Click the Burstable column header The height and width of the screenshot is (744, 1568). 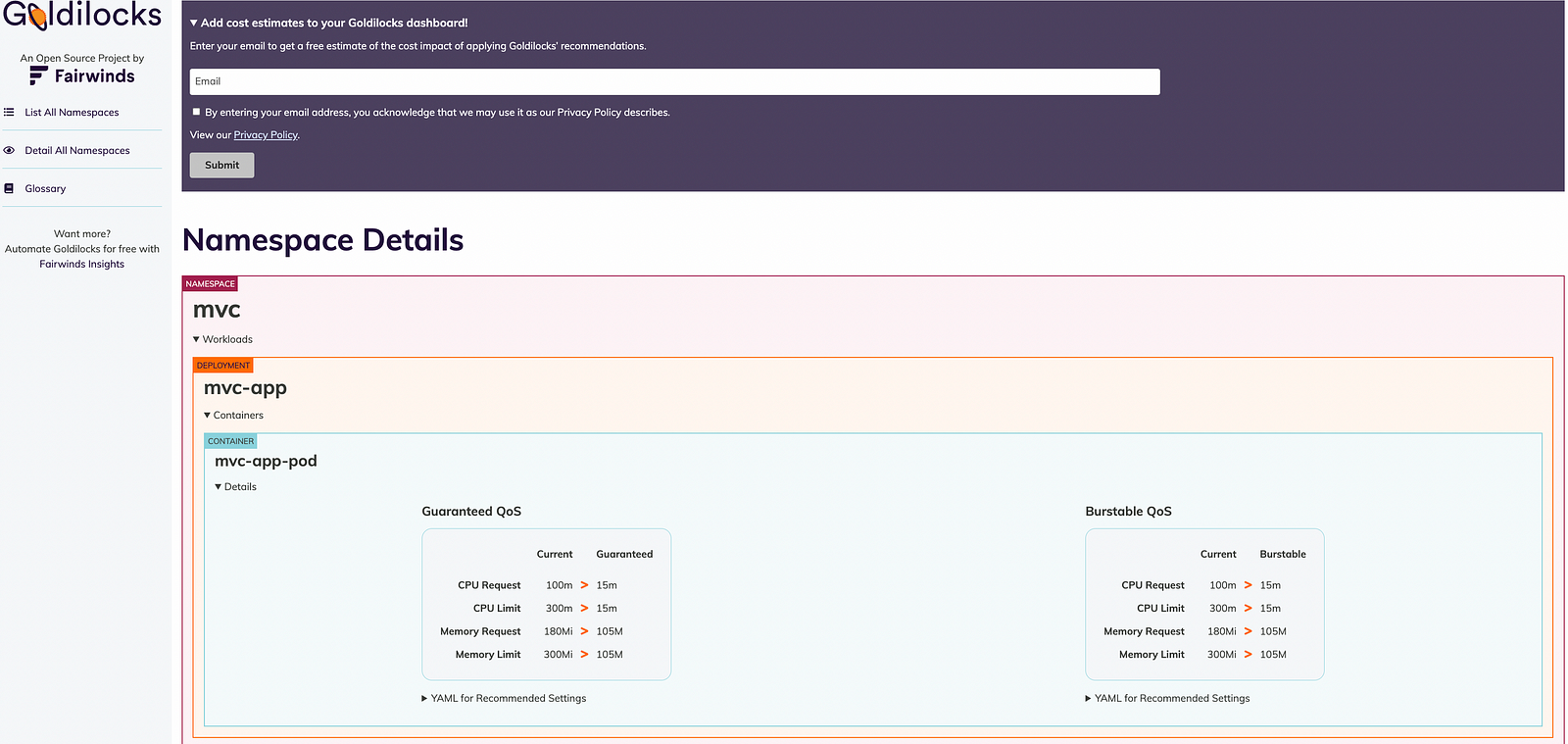coord(1283,555)
